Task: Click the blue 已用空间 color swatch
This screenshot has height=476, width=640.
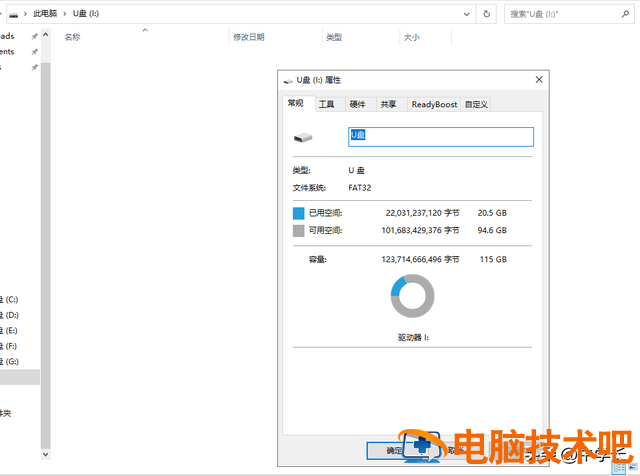Action: coord(298,213)
